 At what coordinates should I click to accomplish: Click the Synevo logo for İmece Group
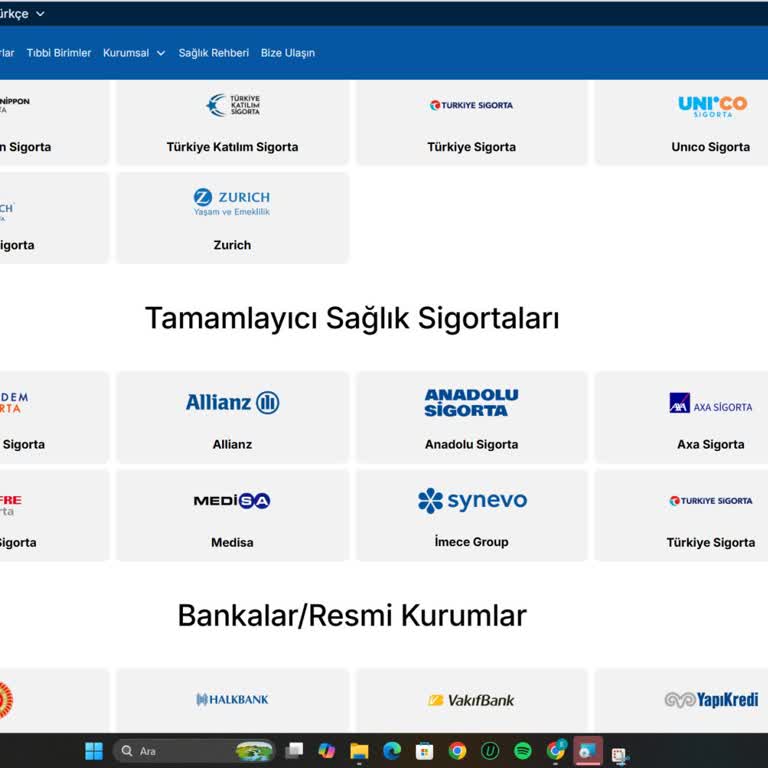[471, 501]
